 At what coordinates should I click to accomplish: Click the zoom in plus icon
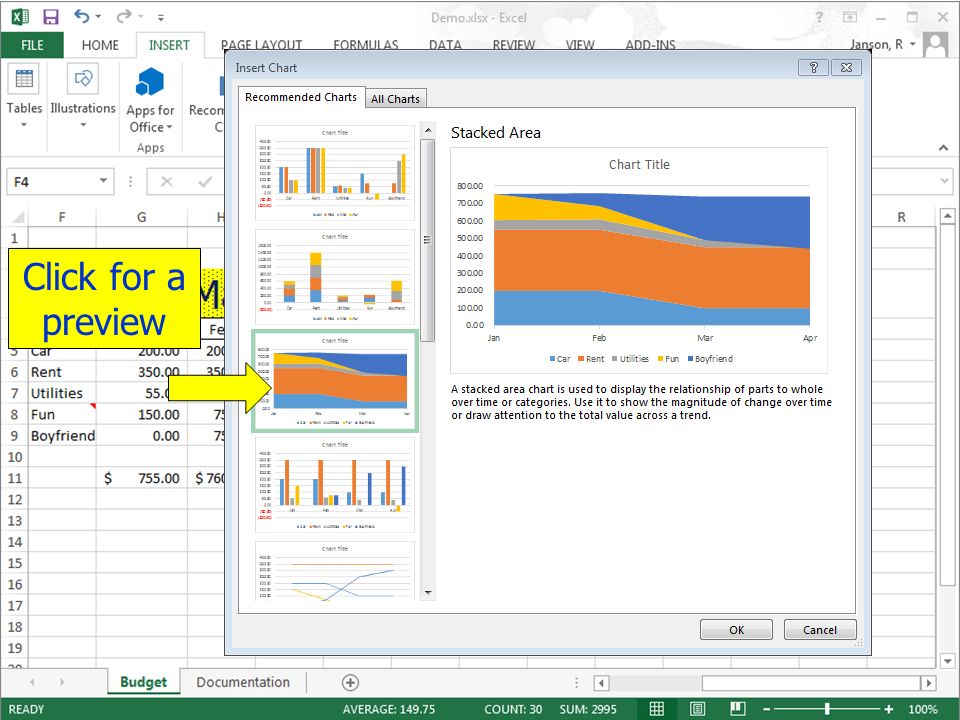(x=888, y=709)
